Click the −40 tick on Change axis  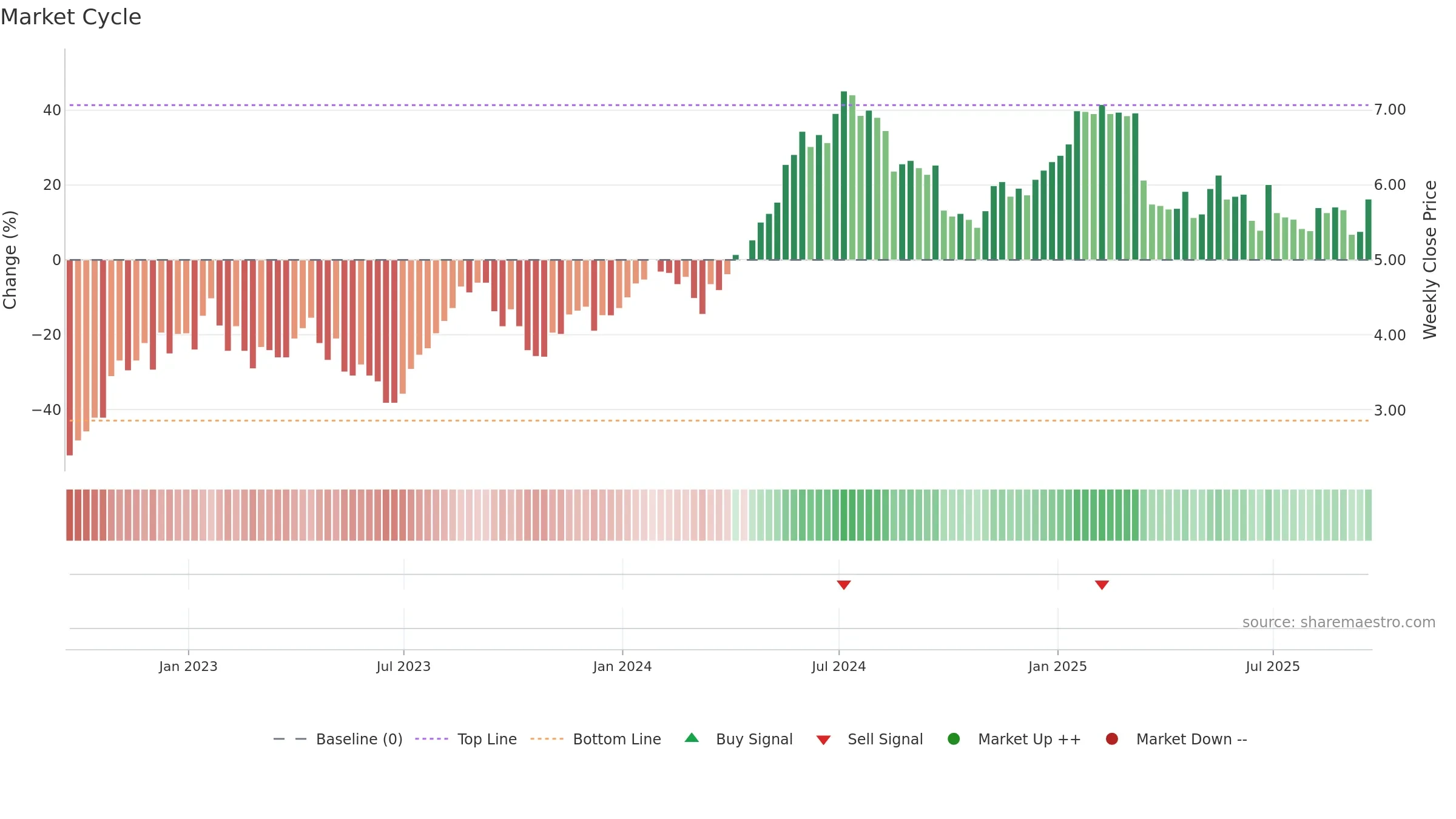(x=47, y=410)
